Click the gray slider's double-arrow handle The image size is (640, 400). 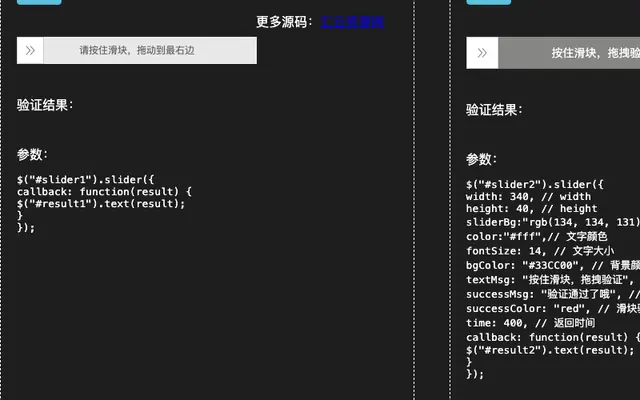482,53
